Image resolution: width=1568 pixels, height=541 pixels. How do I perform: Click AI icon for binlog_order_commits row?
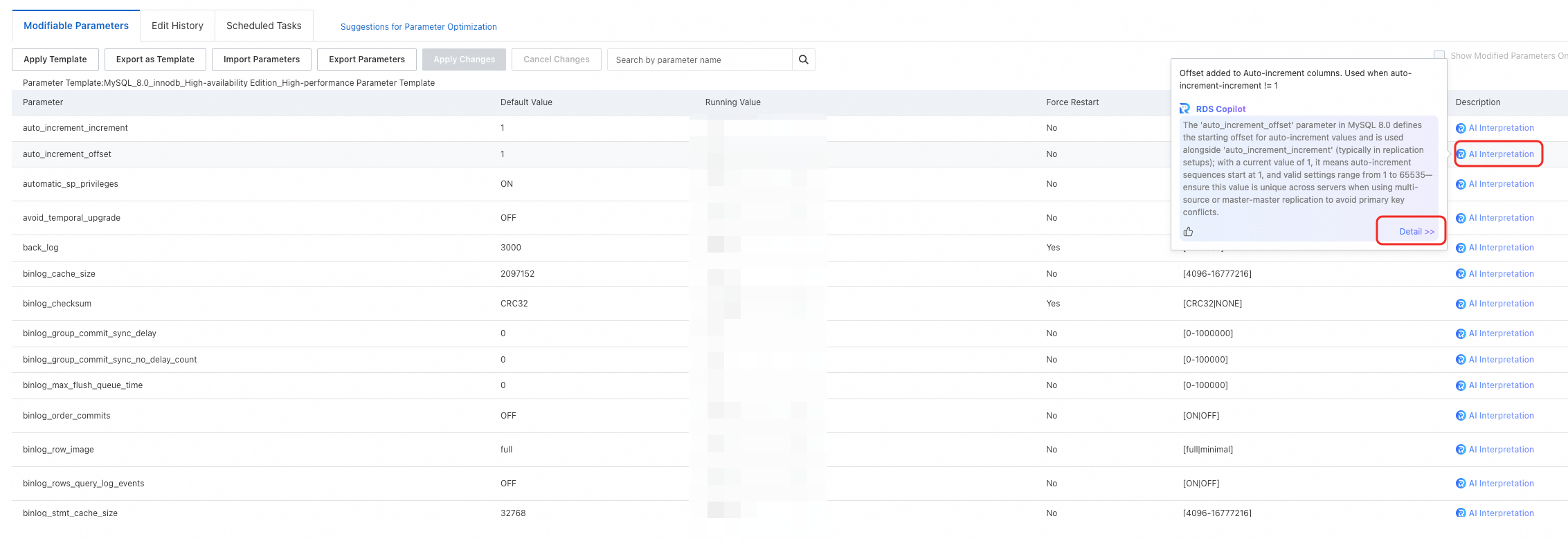click(x=1461, y=416)
